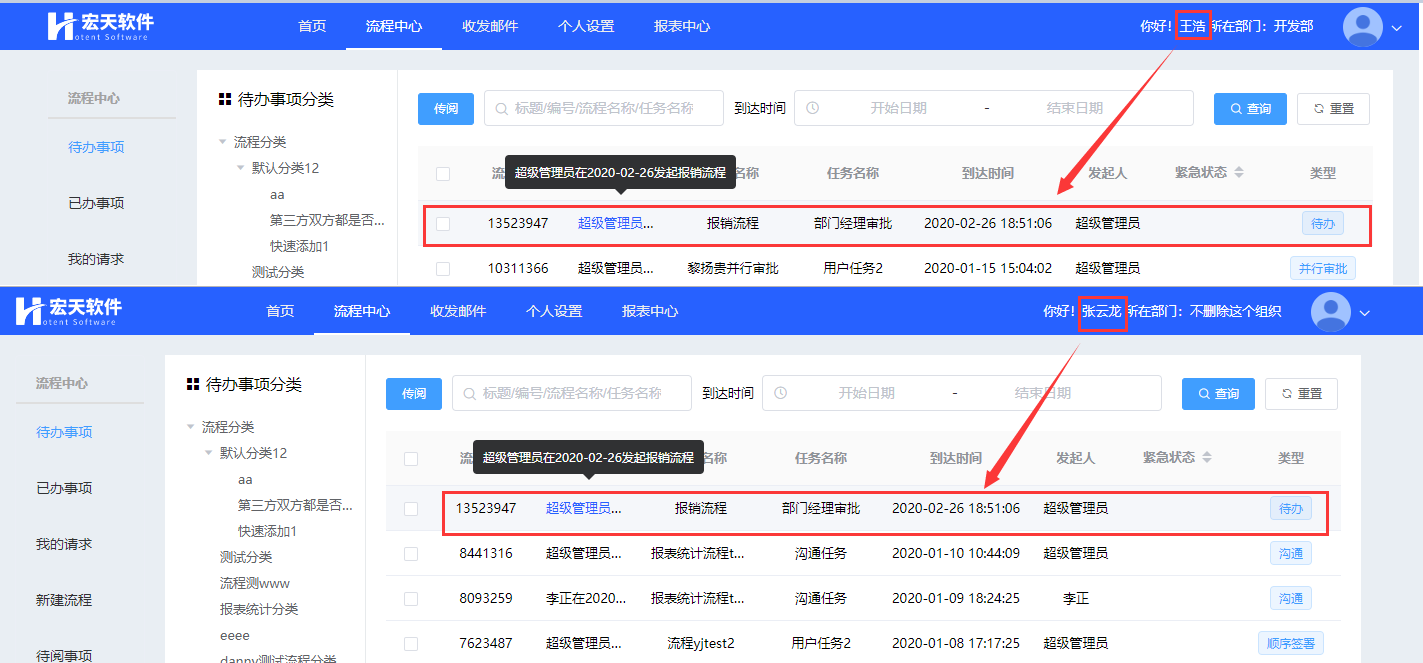Screen dimensions: 1423x663
Task: Collapse the 流程分类 tree node in 张云龙's view
Action: 190,427
